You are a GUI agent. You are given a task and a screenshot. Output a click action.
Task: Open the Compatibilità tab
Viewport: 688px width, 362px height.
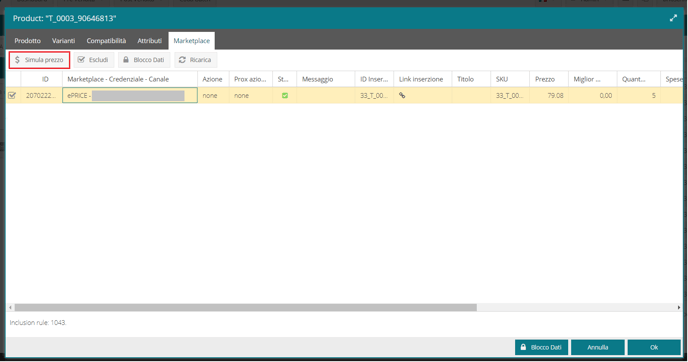click(x=106, y=40)
